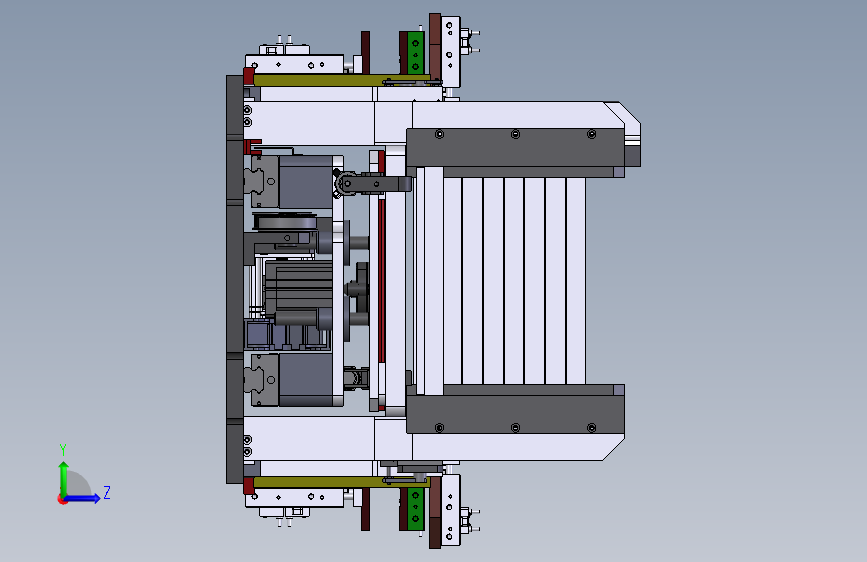This screenshot has width=867, height=562.
Task: Click the "Z" label on the orientation triad
Action: pyautogui.click(x=107, y=492)
